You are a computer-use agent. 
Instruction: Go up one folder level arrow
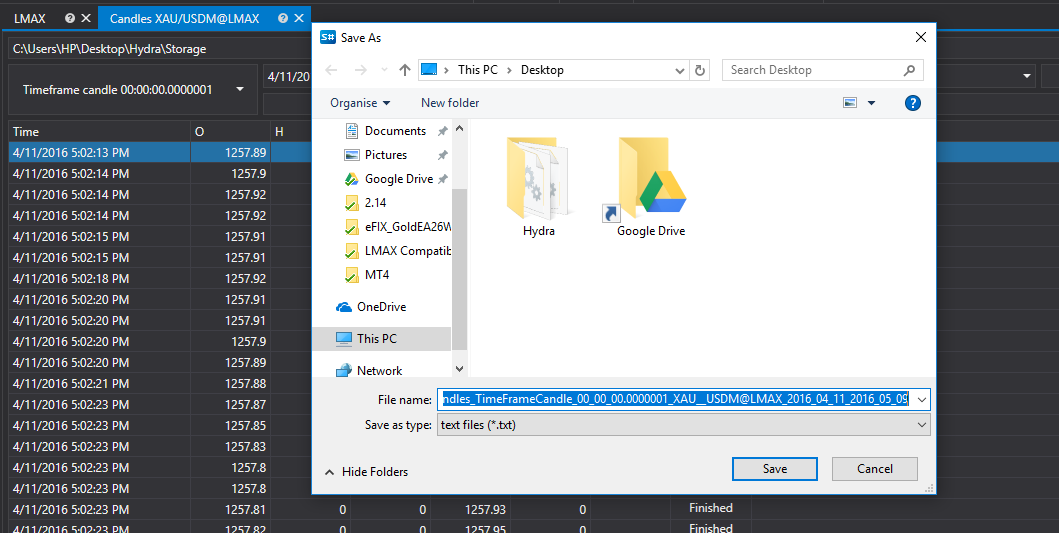pos(405,70)
